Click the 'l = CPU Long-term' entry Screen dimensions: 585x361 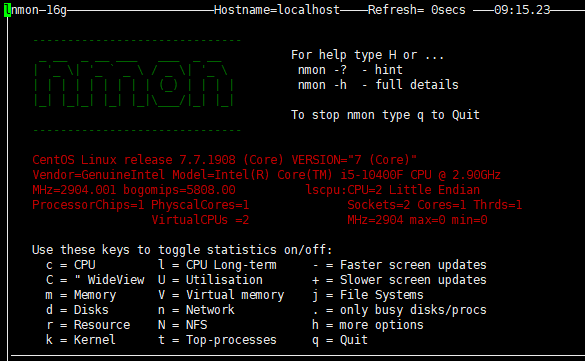coord(218,265)
